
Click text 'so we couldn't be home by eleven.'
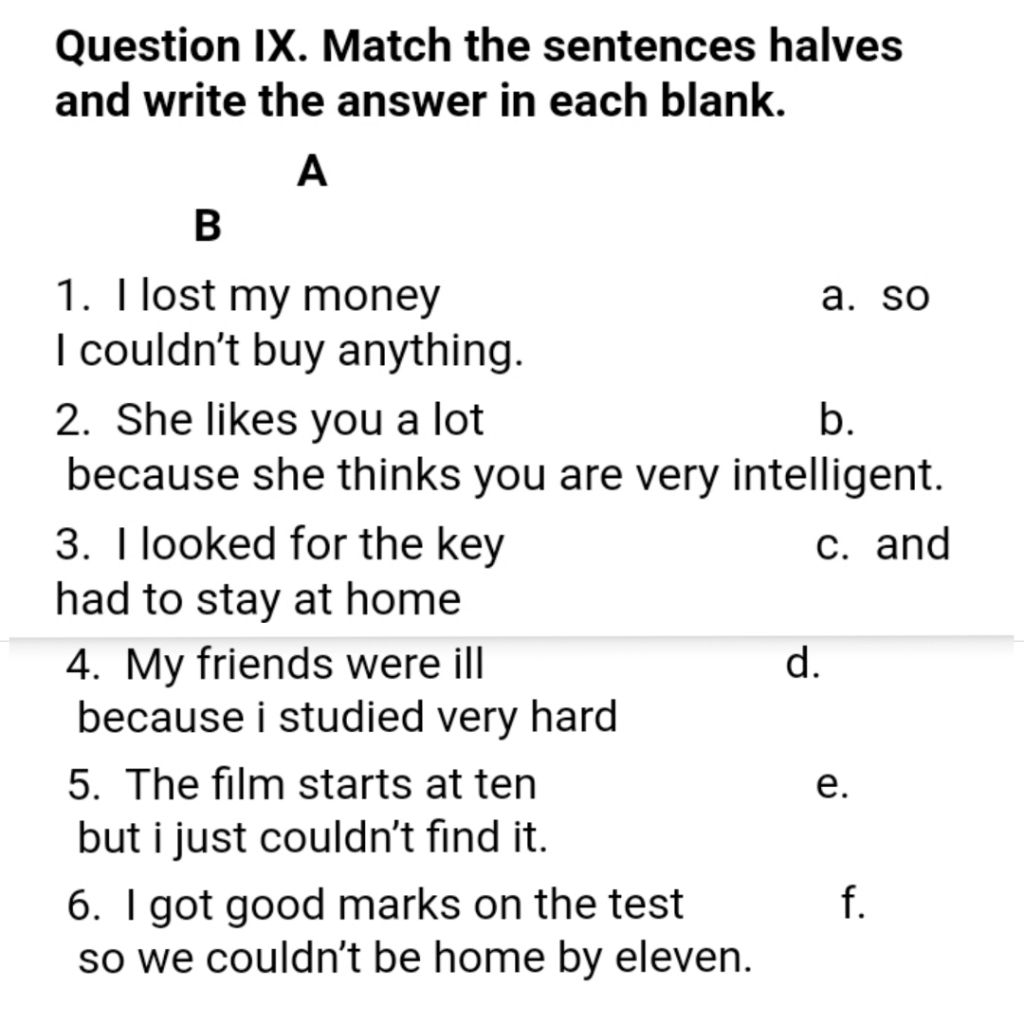(x=415, y=959)
